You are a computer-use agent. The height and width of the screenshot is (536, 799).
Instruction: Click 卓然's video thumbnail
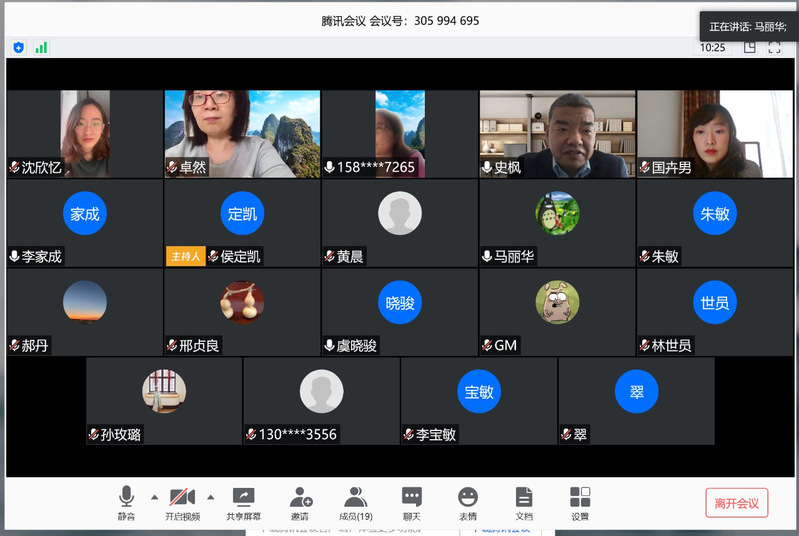[242, 134]
